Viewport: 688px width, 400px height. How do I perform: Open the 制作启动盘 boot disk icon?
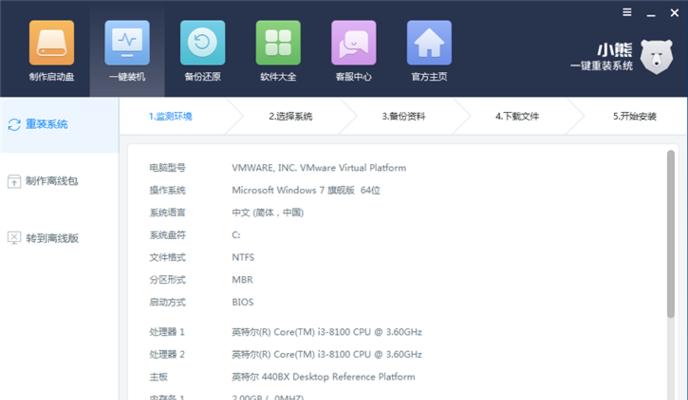[x=51, y=43]
